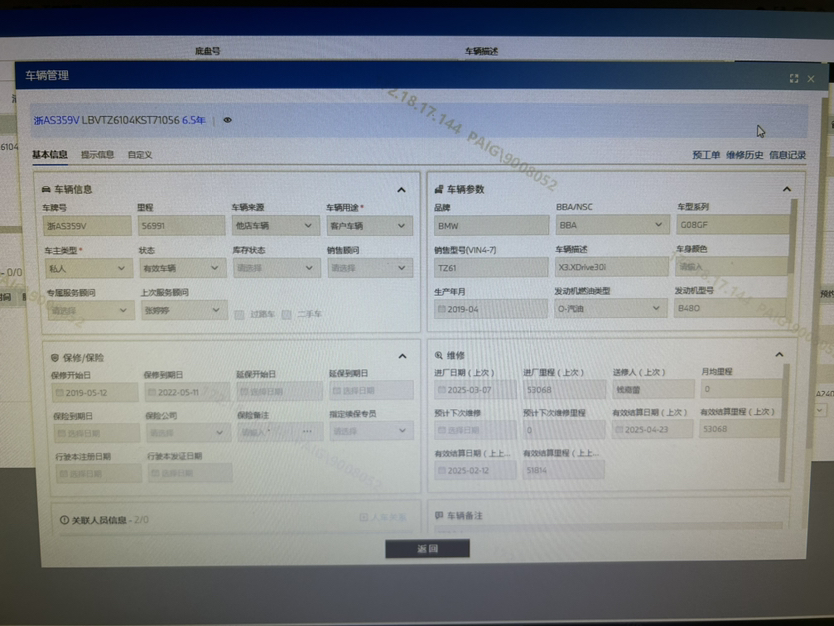Click the magnifier icon beside 维修
Image resolution: width=834 pixels, height=626 pixels.
pos(438,355)
